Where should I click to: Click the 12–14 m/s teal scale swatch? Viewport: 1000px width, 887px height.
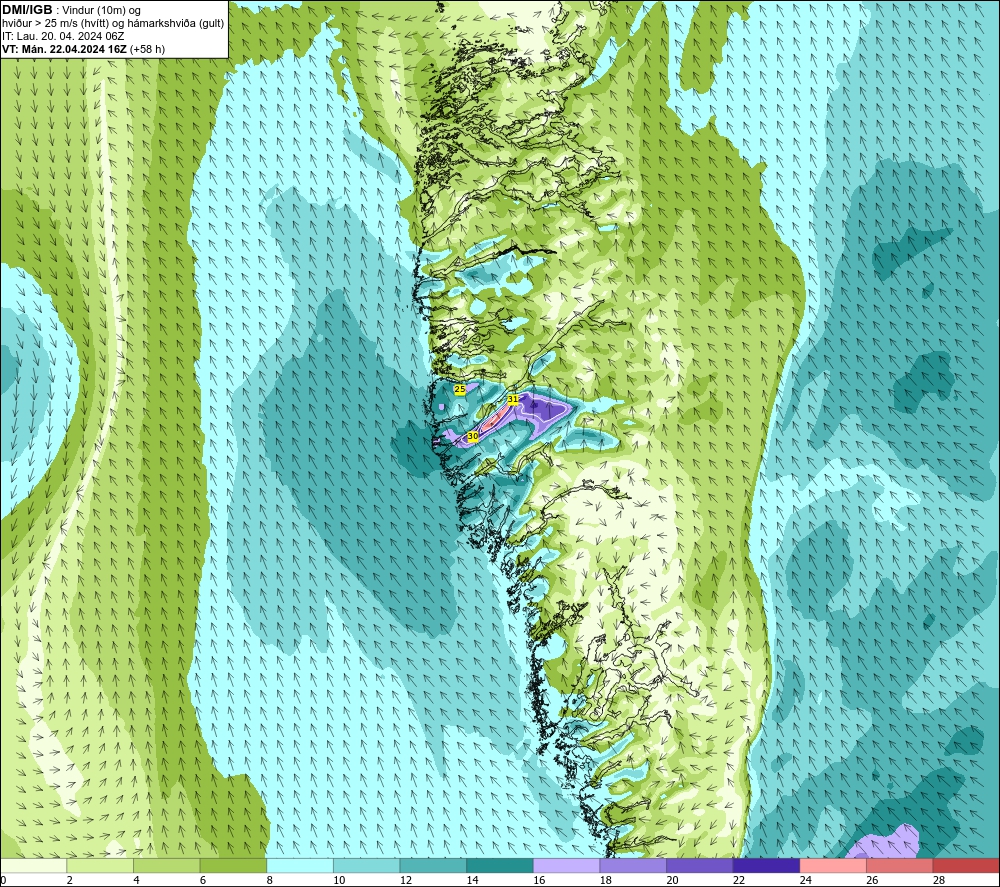(433, 866)
